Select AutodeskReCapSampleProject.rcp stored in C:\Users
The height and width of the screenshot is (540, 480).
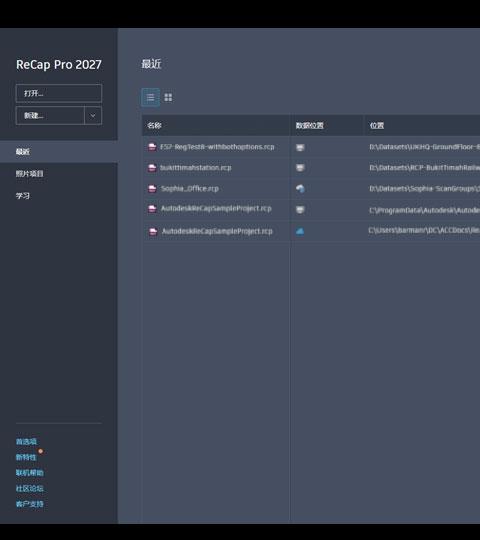(x=217, y=231)
